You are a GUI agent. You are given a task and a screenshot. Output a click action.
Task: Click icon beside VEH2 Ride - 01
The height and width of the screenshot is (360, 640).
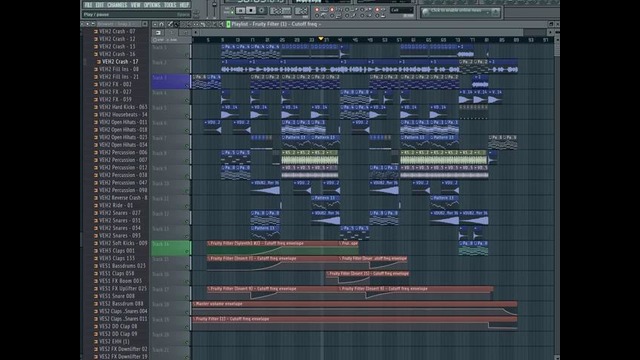tap(96, 205)
